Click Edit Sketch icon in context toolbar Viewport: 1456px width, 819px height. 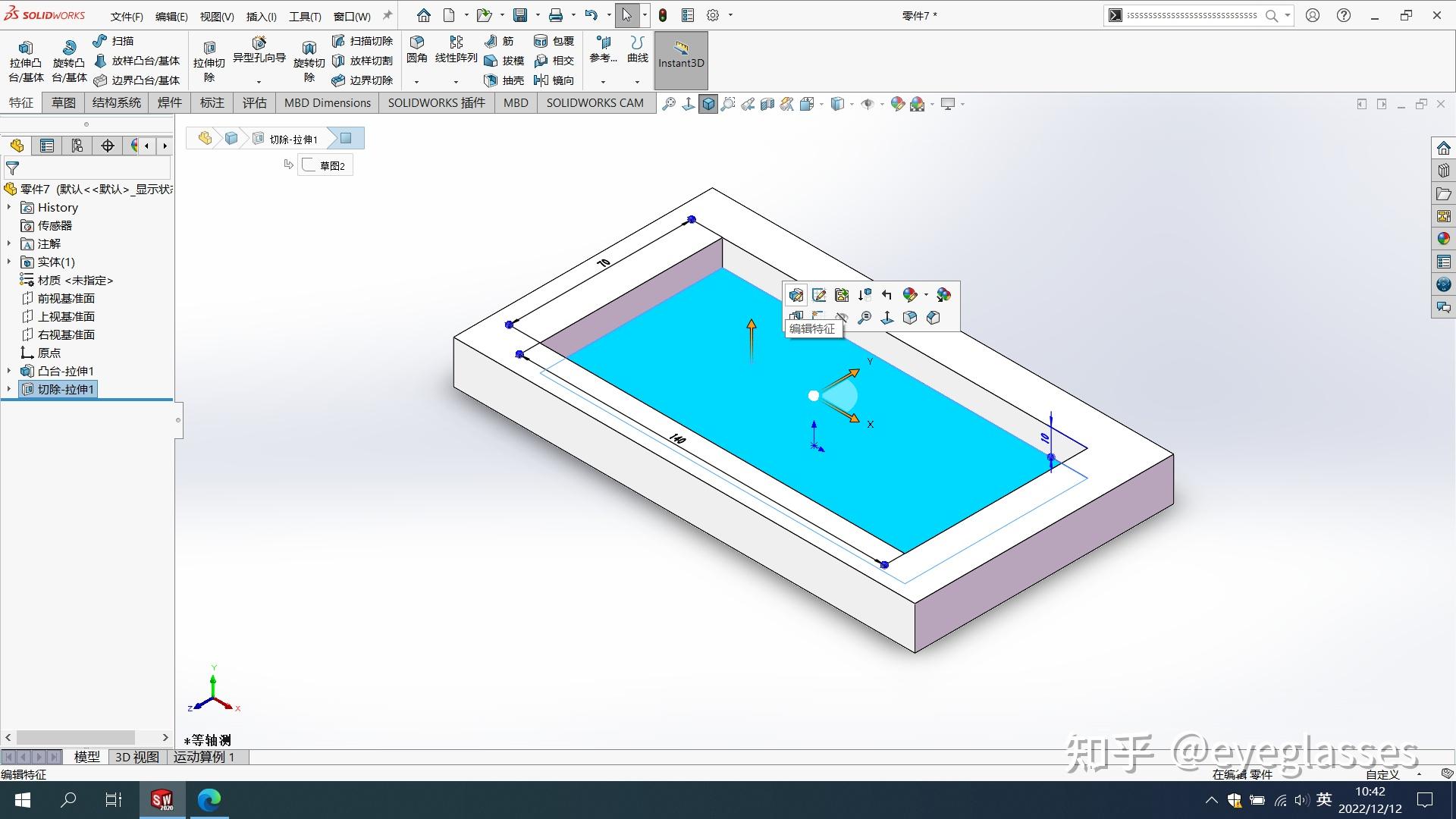819,295
